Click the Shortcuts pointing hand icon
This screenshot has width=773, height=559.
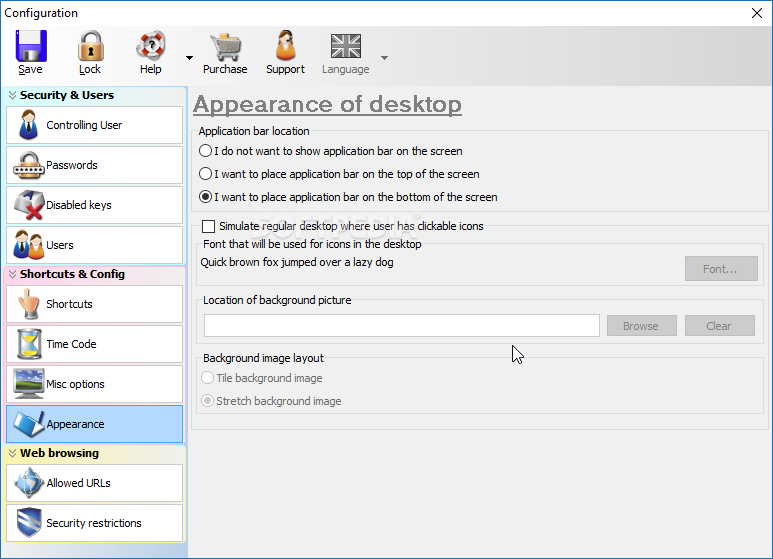pyautogui.click(x=29, y=304)
